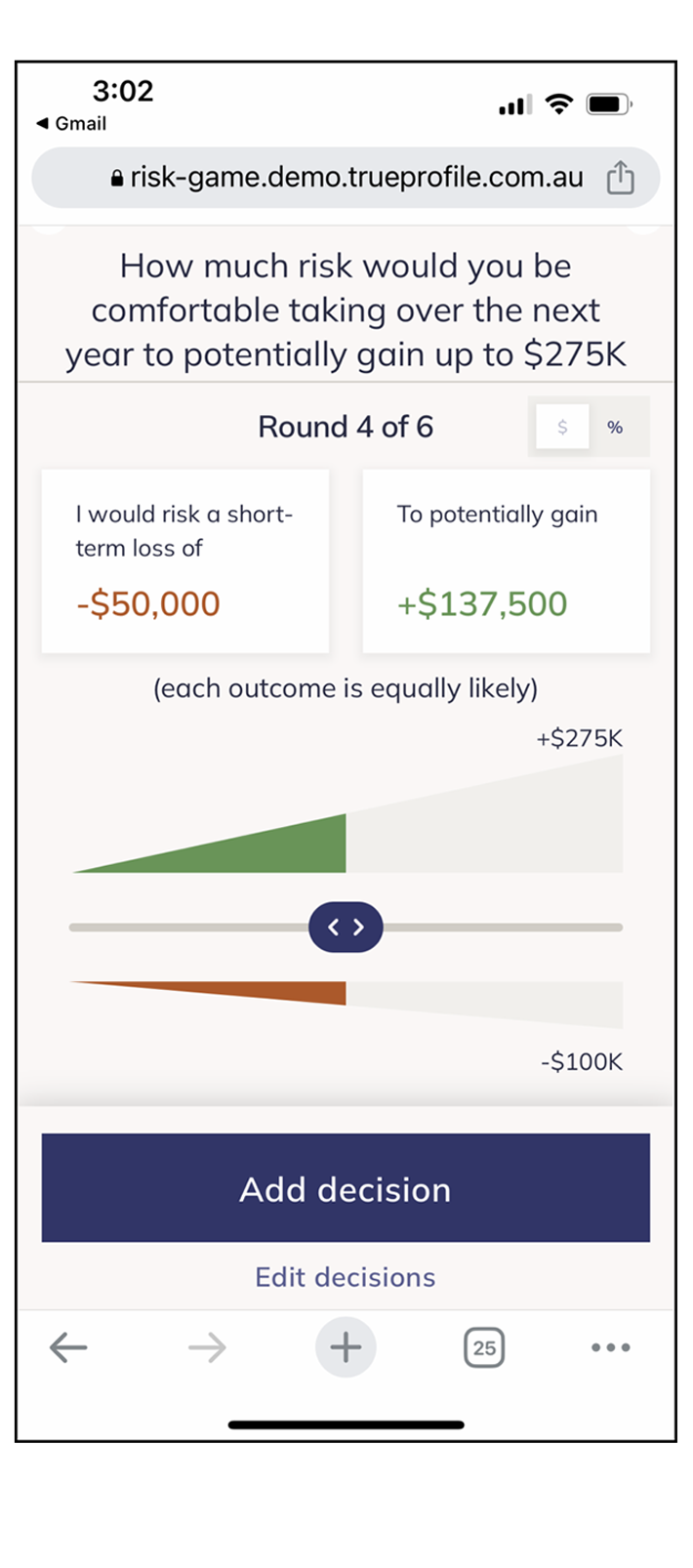Tap the risk-game.demo.trueprofile.com.au address field
The height and width of the screenshot is (1568, 693).
click(x=356, y=179)
